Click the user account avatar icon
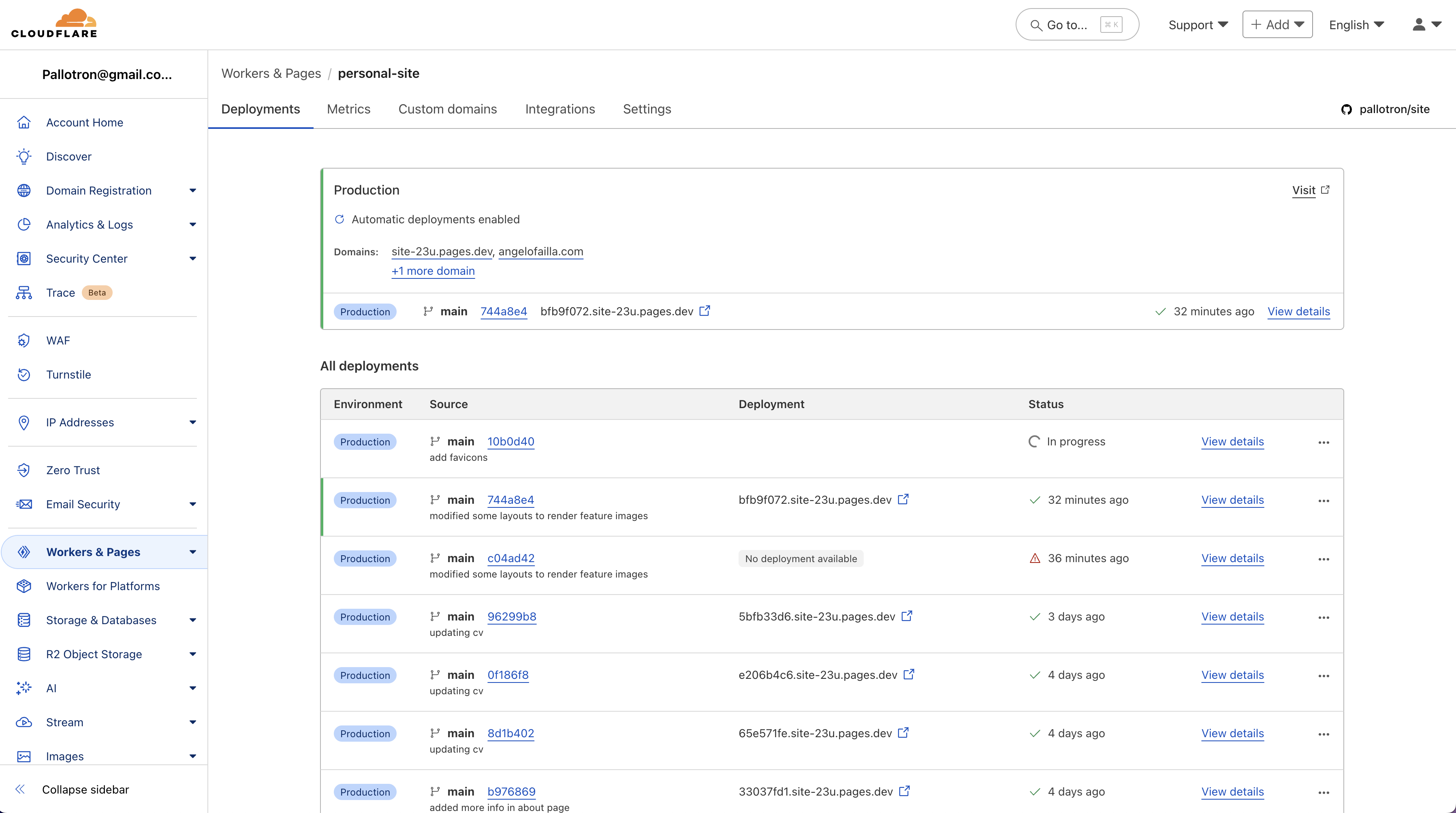 pyautogui.click(x=1419, y=24)
